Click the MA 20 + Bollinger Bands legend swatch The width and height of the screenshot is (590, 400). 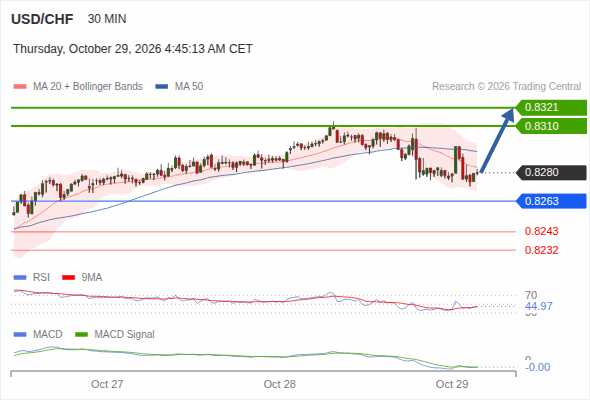[20, 87]
